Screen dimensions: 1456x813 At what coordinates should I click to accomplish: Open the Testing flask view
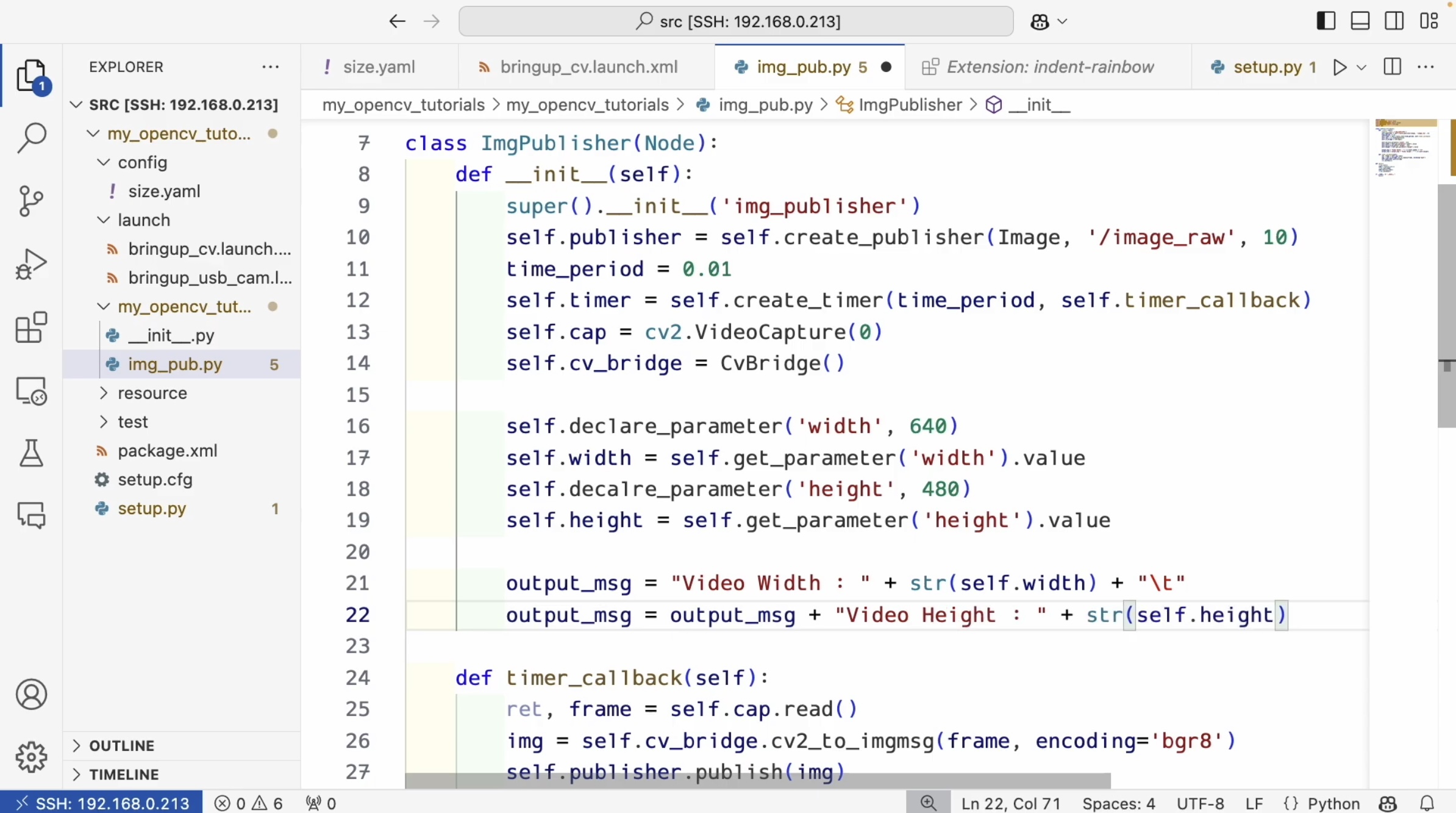tap(31, 453)
